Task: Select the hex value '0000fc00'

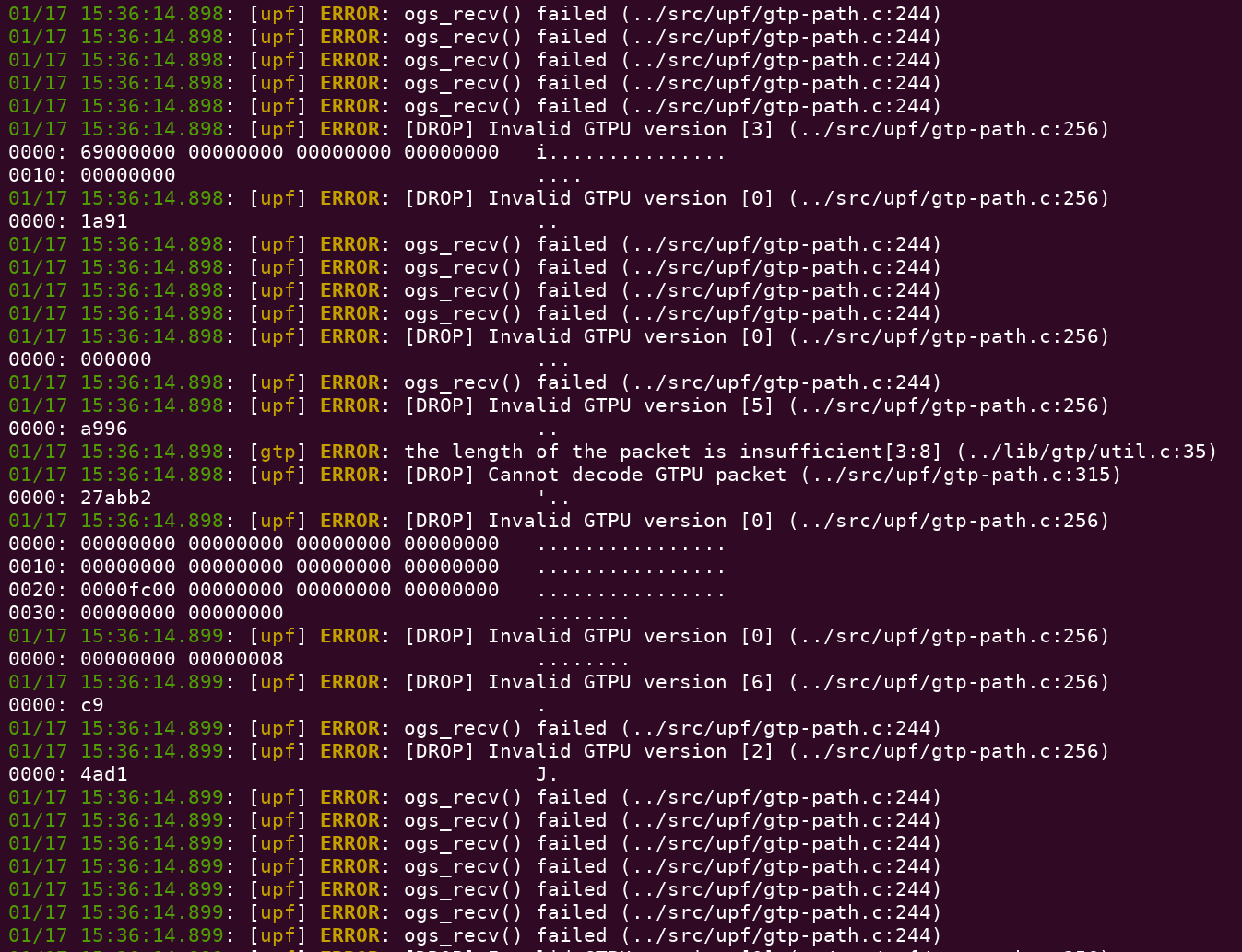Action: (x=128, y=590)
